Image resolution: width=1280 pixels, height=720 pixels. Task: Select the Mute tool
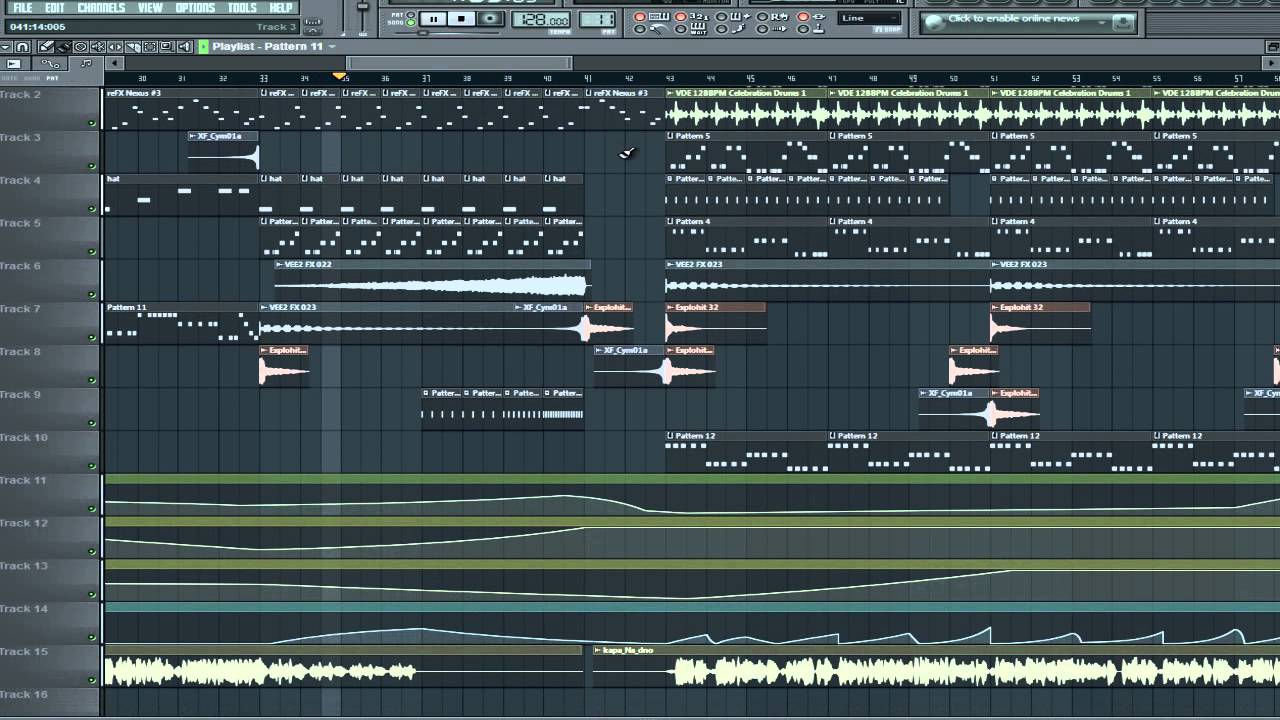[98, 47]
